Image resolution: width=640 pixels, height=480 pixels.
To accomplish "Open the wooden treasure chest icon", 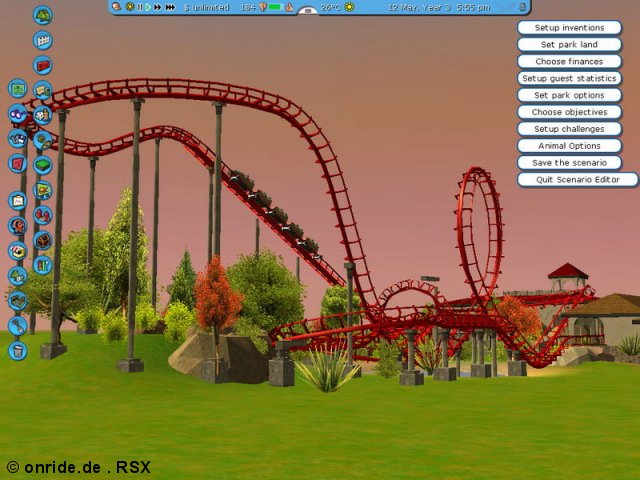I will [42, 240].
